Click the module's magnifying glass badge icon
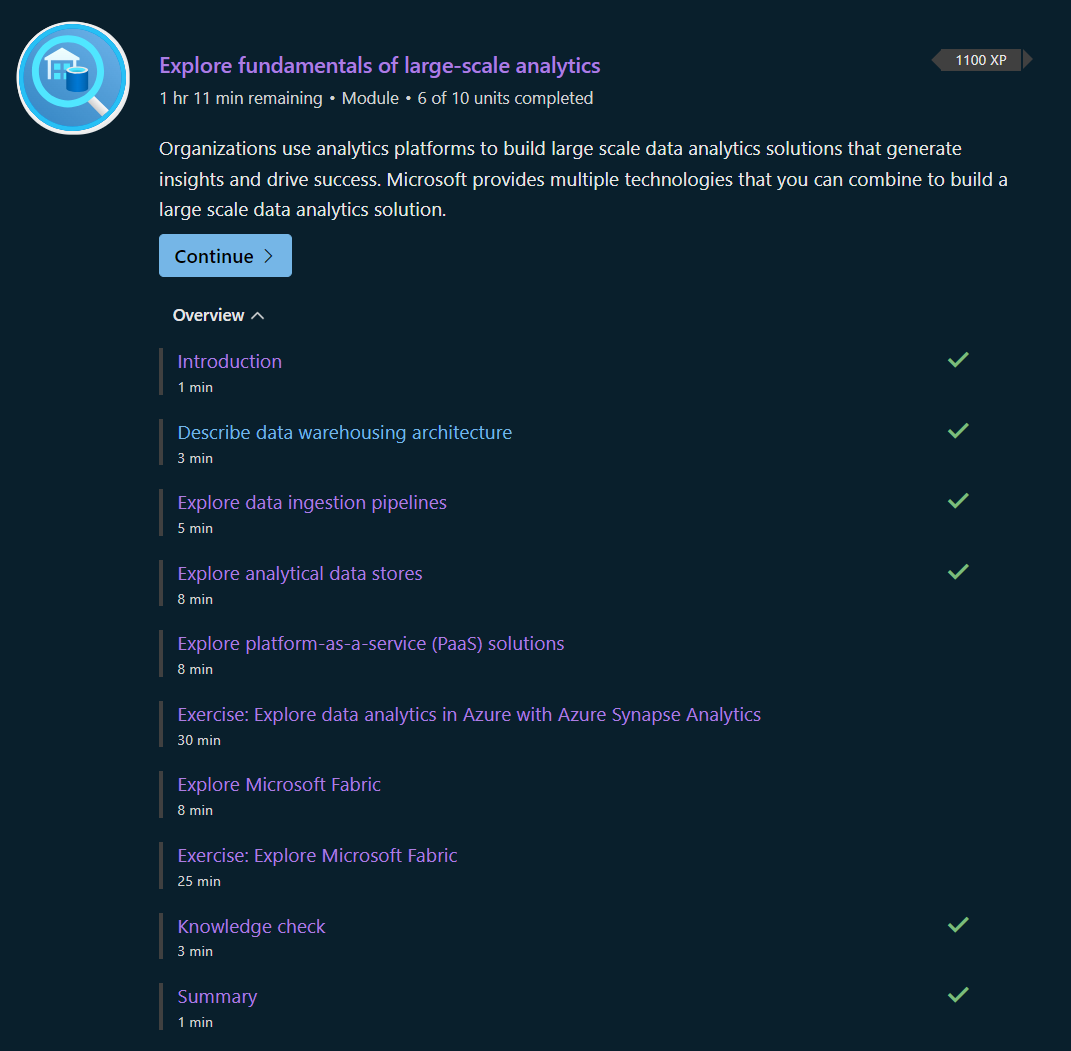The height and width of the screenshot is (1051, 1071). point(72,78)
